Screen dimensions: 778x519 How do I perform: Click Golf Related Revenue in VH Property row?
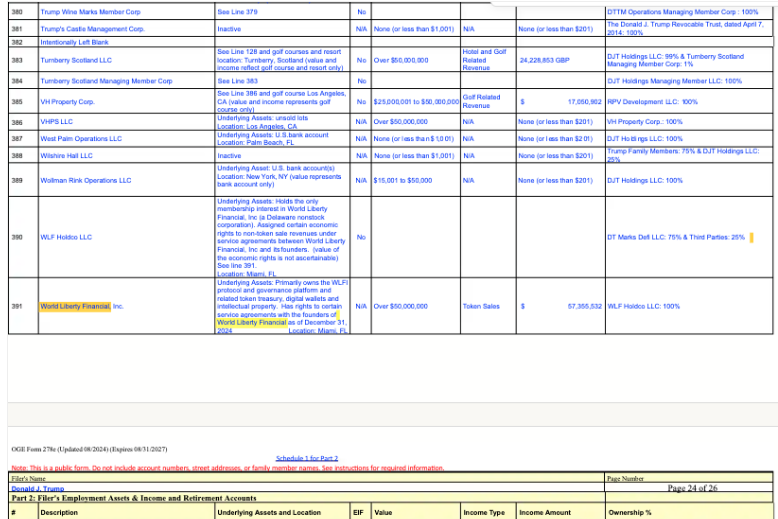(x=481, y=101)
